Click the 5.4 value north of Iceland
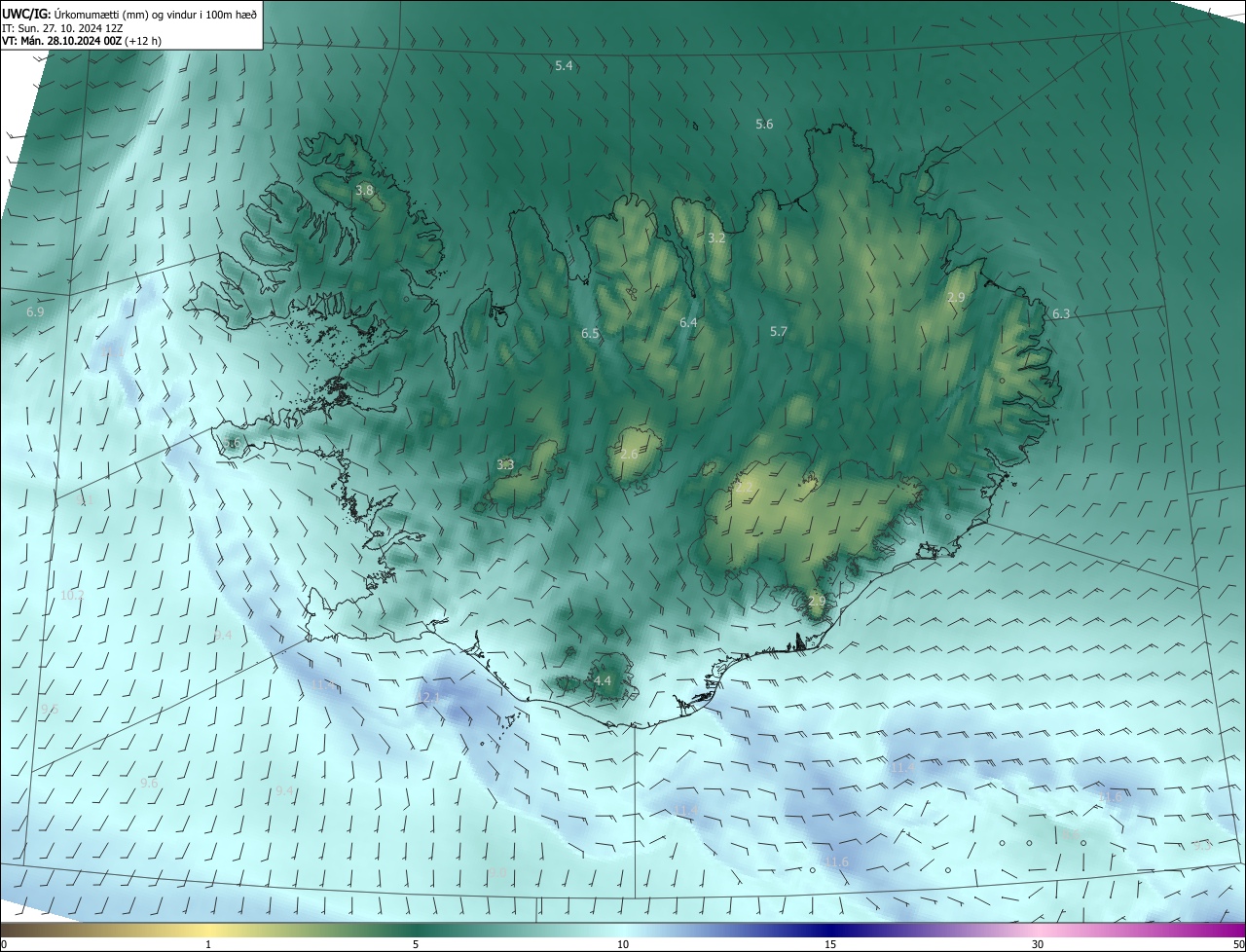Screen dimensions: 1246x952 564,65
